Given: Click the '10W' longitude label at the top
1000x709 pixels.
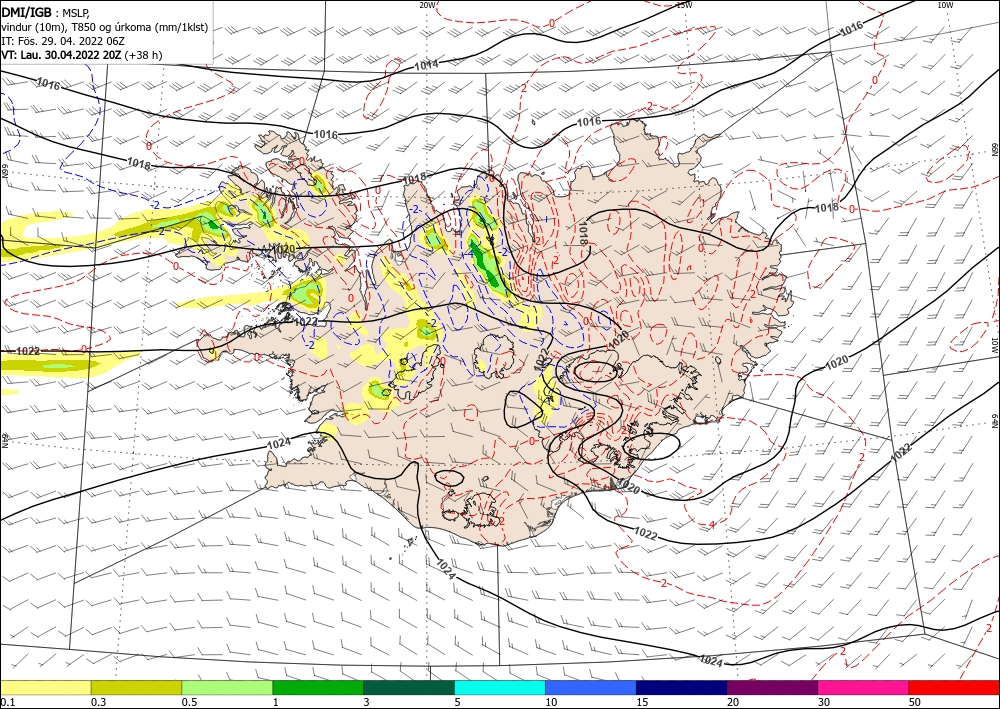Looking at the screenshot, I should (945, 5).
